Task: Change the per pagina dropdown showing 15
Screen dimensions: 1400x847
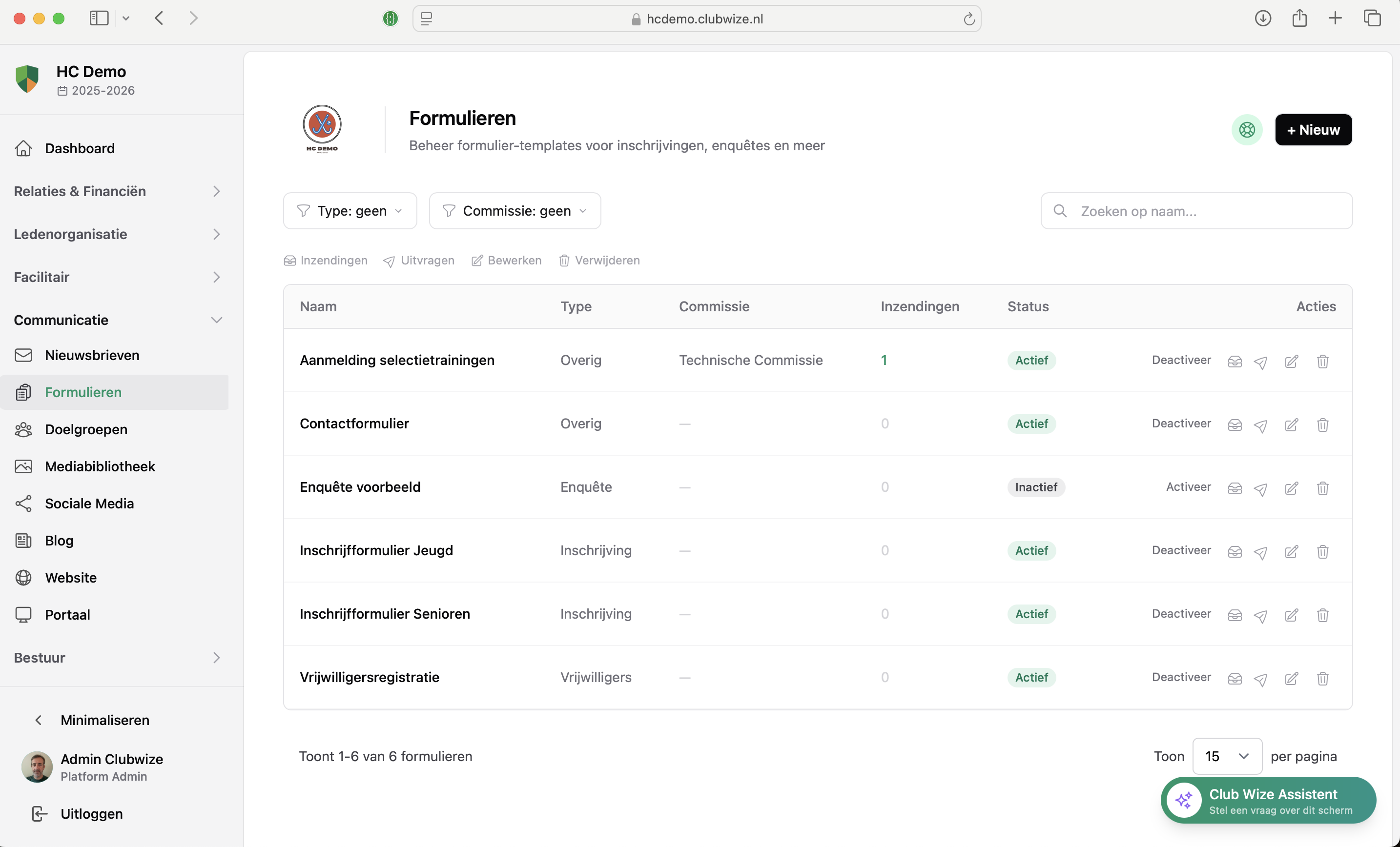Action: [1226, 756]
